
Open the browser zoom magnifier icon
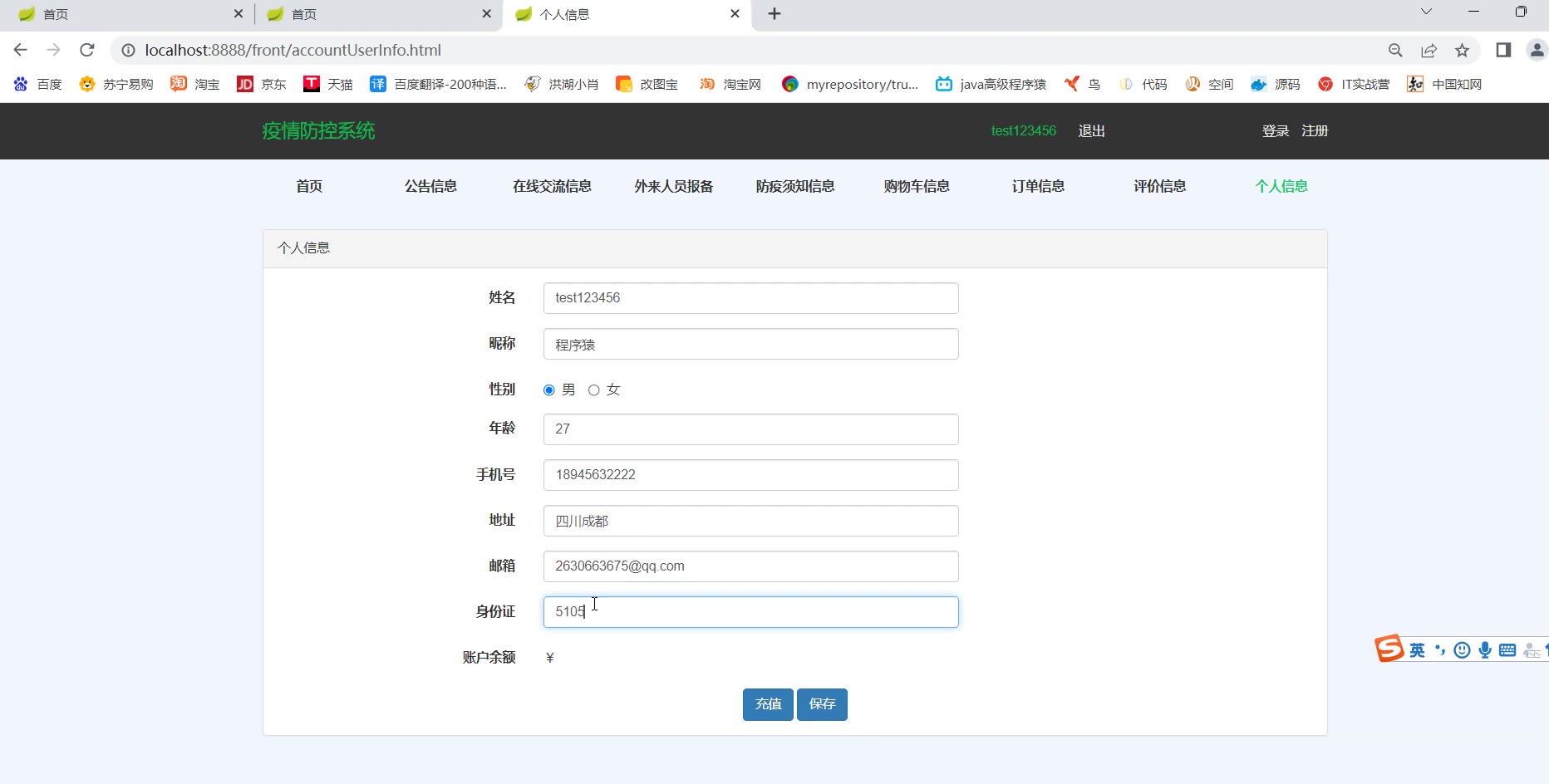1395,50
